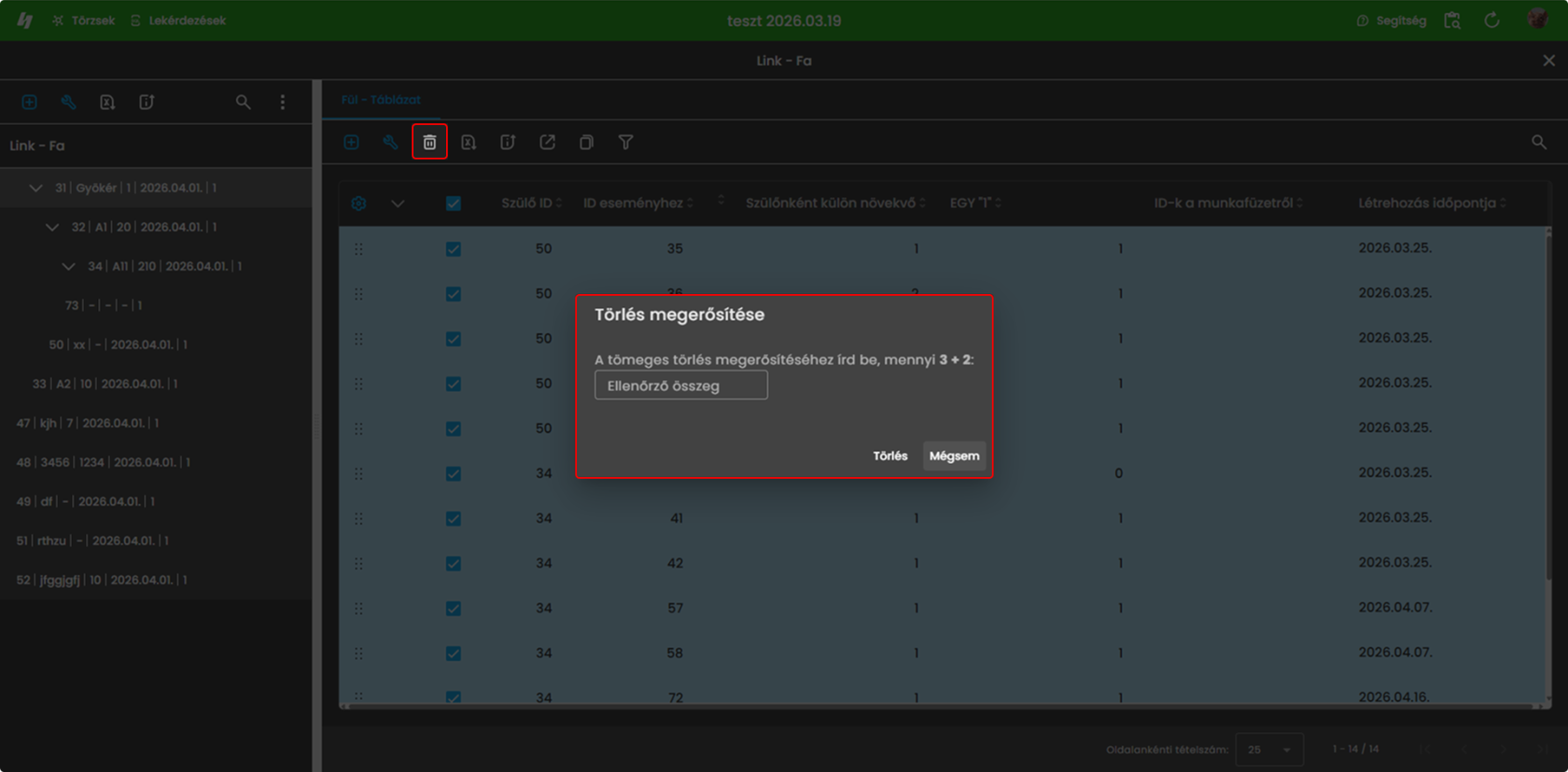Uncheck the second row with Szülő ID 50
The width and height of the screenshot is (1568, 772).
453,294
